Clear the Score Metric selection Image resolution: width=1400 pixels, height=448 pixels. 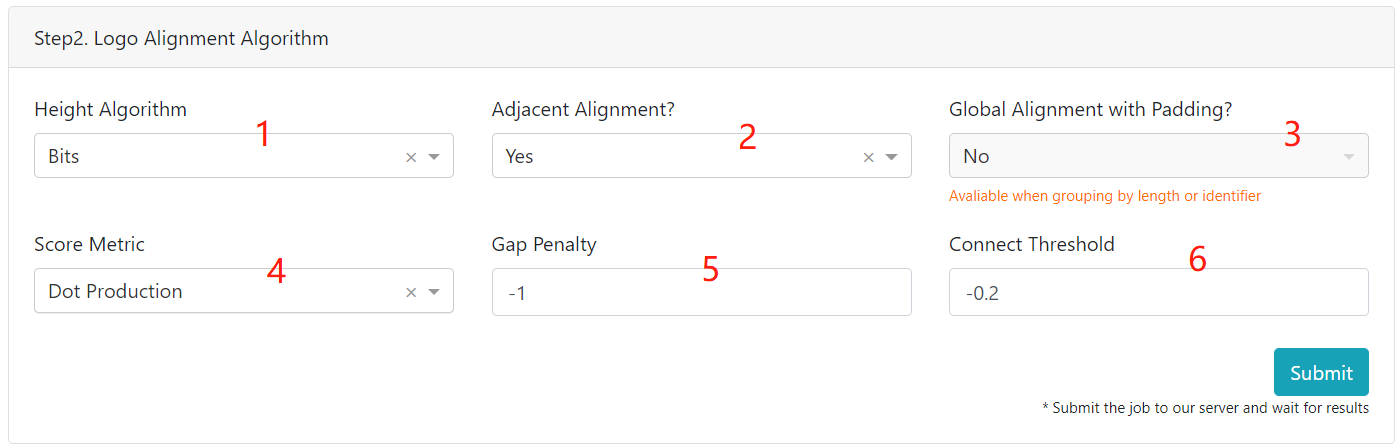pos(411,292)
